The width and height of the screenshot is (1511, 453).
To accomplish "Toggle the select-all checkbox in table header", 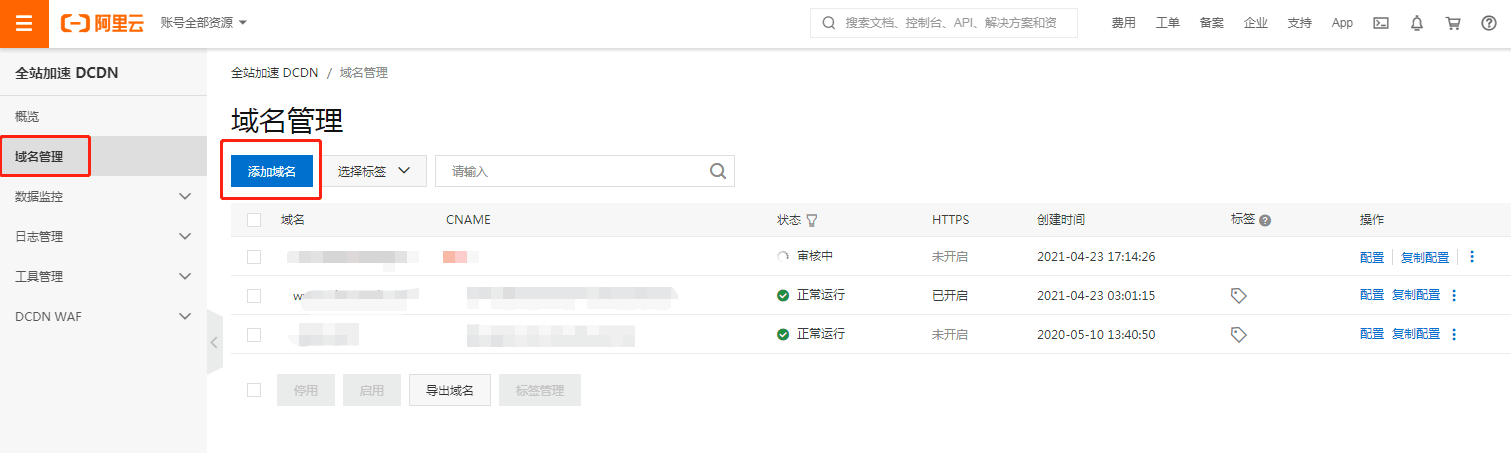I will coord(254,220).
